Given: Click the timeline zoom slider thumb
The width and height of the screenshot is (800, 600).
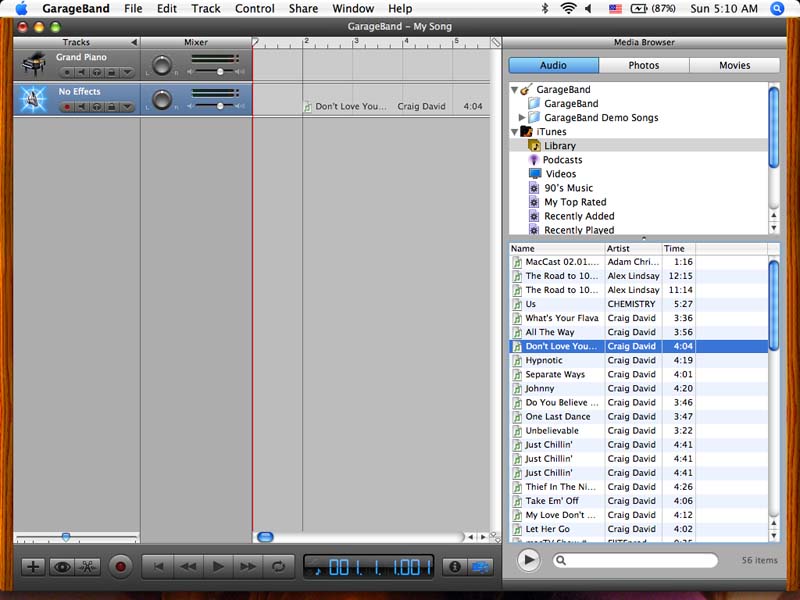Looking at the screenshot, I should click(66, 537).
